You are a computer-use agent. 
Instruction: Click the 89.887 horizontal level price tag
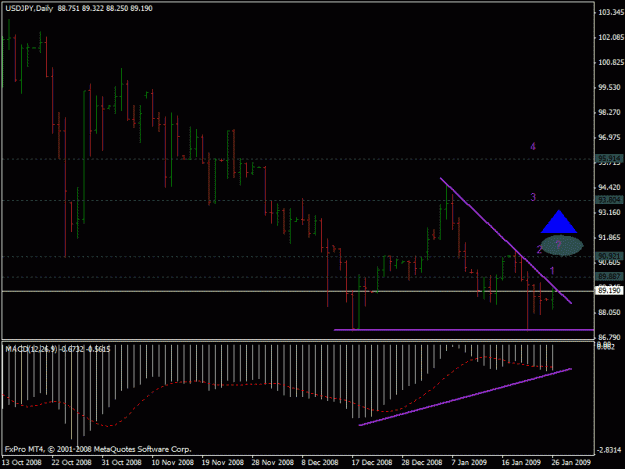tap(609, 276)
